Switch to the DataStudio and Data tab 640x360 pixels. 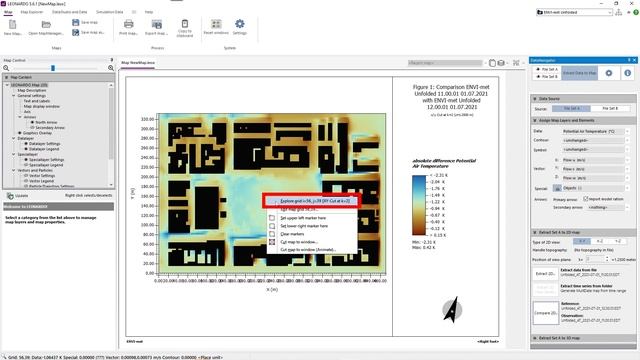pos(69,12)
